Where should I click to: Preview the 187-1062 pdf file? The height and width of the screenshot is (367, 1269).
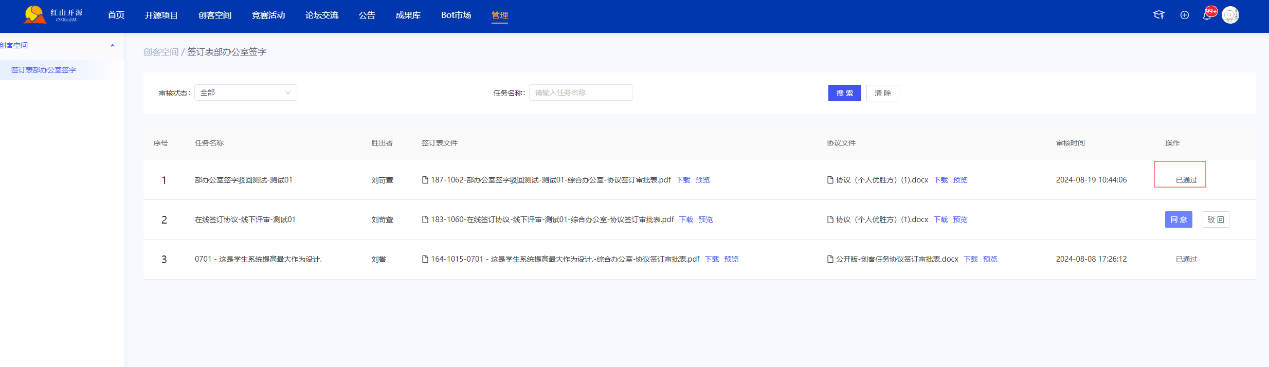(703, 180)
